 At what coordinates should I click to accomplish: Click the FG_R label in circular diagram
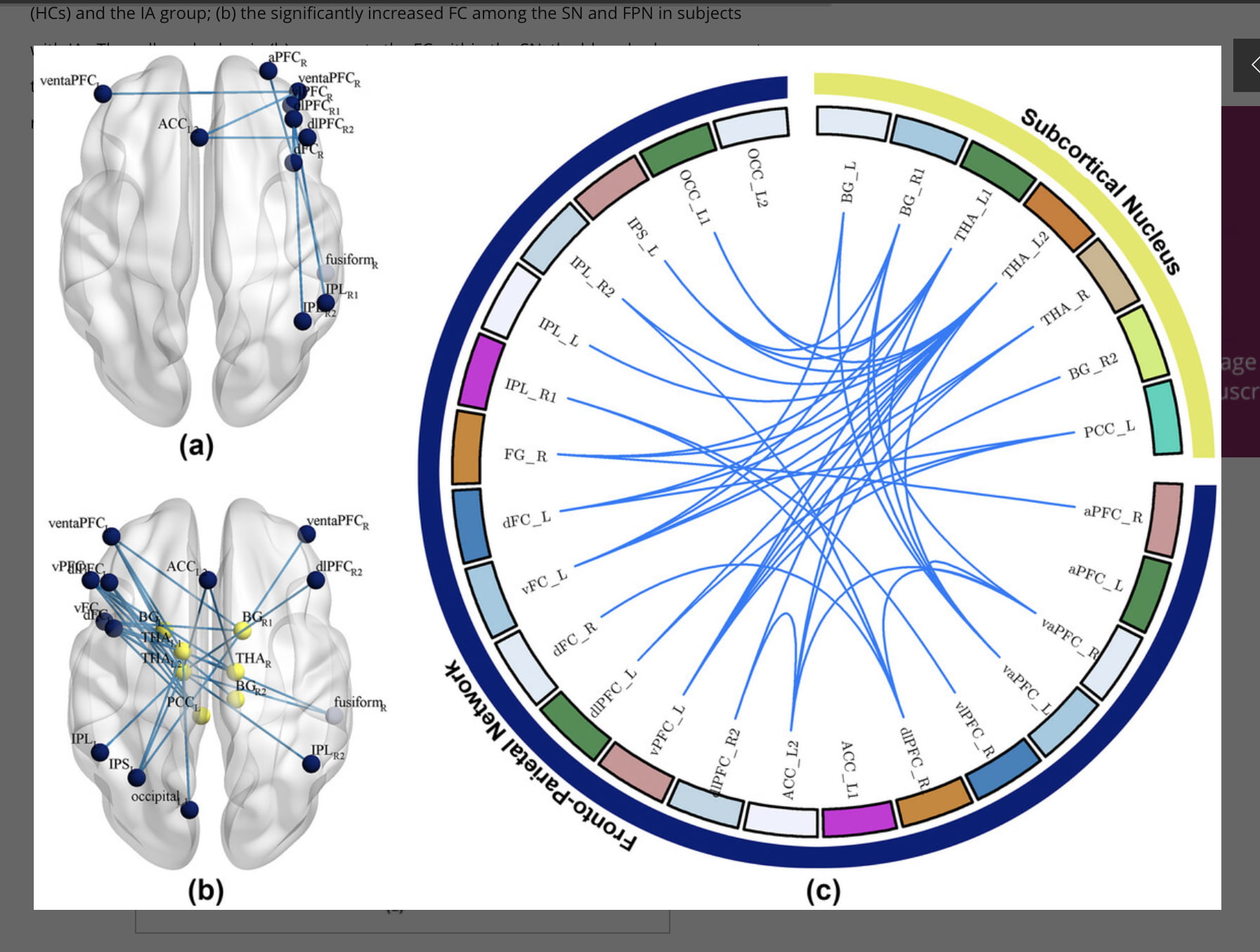point(525,455)
